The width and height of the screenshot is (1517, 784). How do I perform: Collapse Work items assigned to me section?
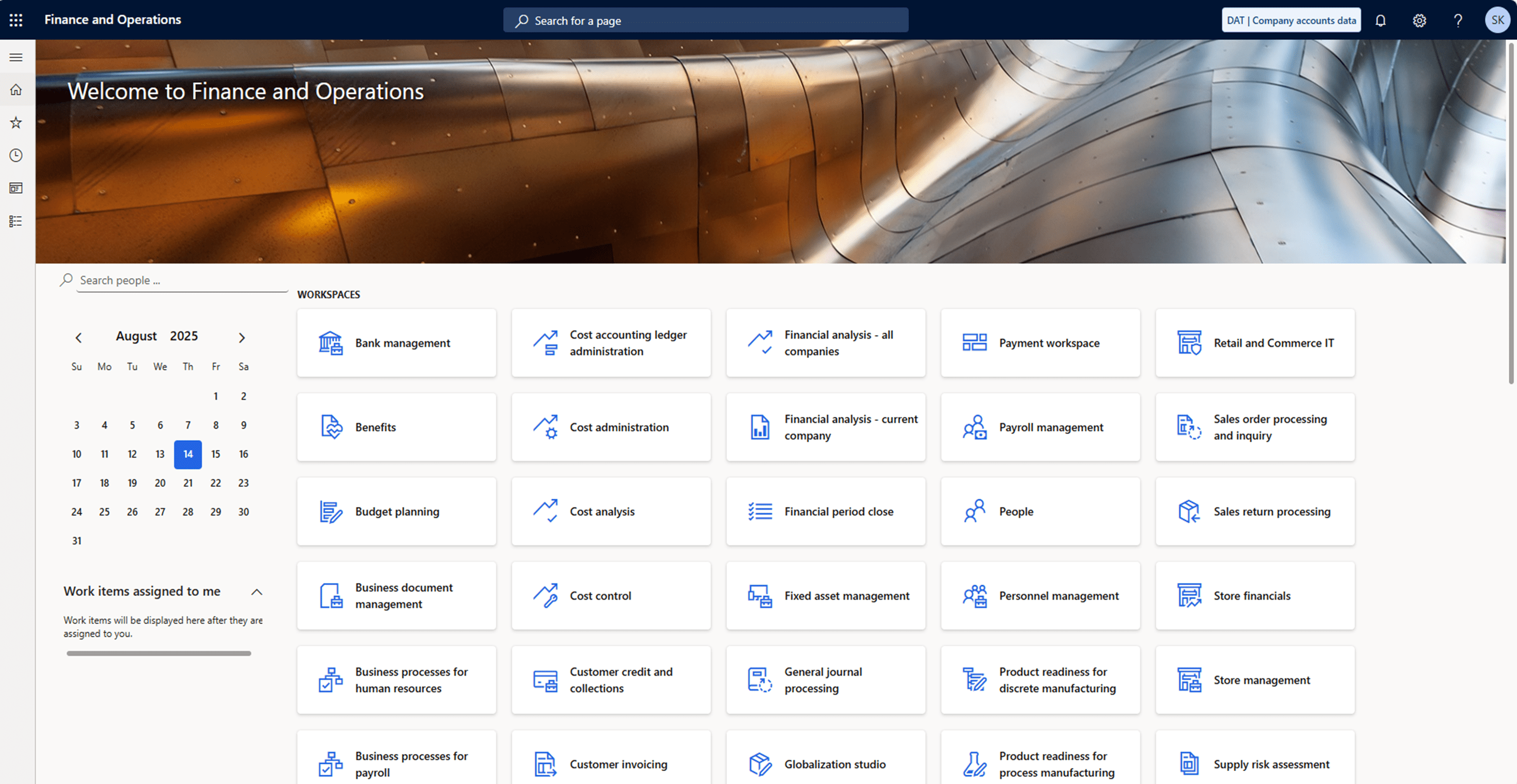(257, 592)
